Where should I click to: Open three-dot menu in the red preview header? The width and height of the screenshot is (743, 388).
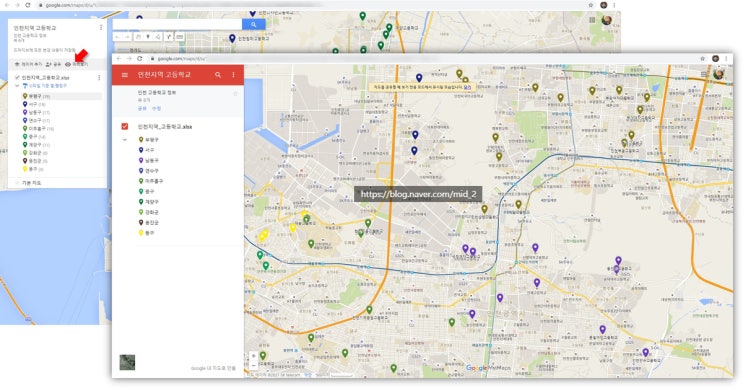(233, 75)
